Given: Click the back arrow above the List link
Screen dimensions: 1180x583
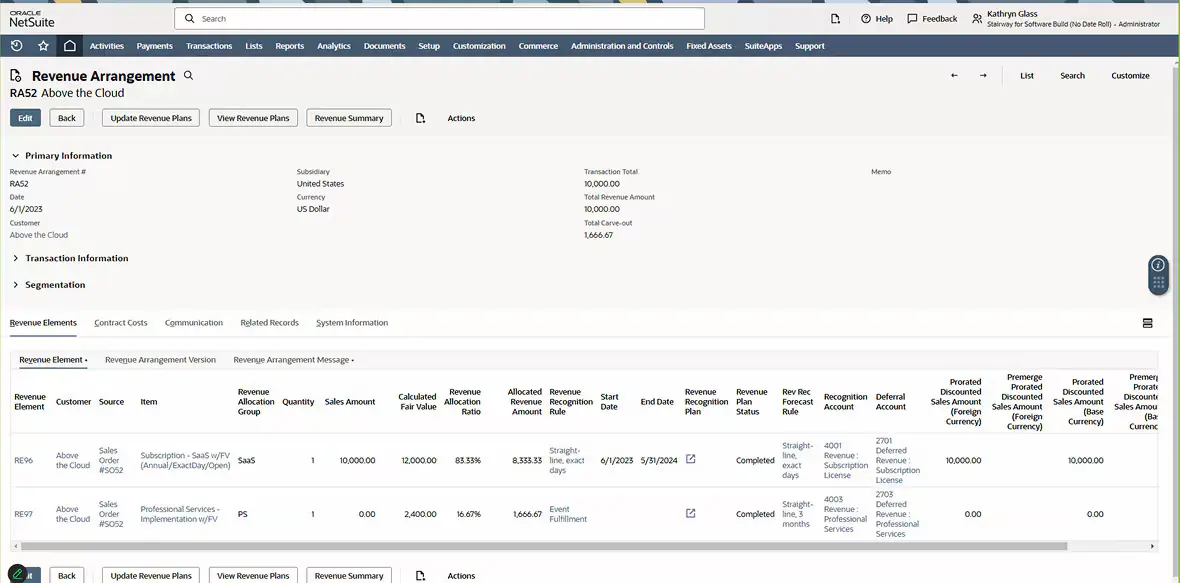Looking at the screenshot, I should 954,75.
